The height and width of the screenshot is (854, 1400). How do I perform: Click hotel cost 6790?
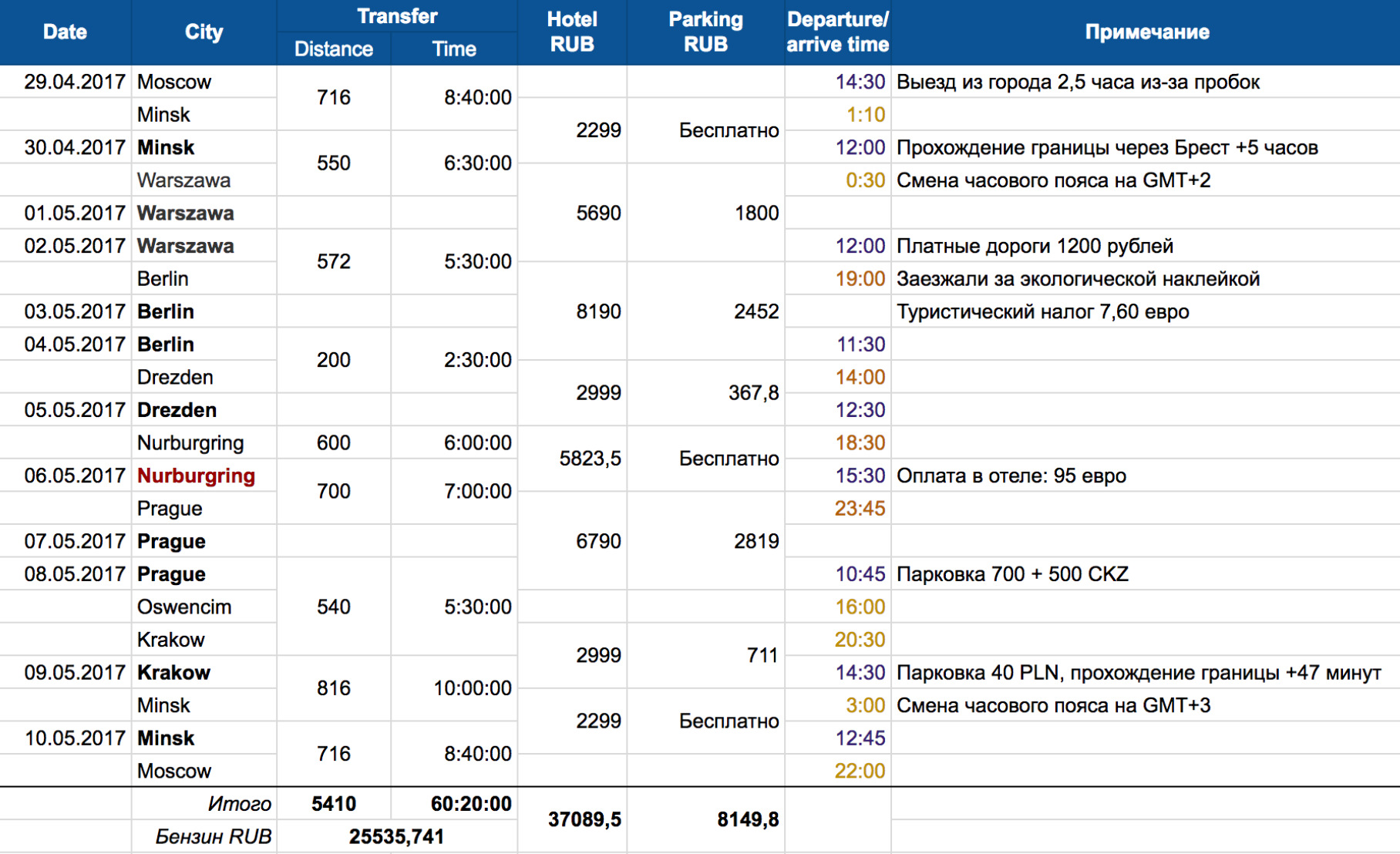coord(572,541)
